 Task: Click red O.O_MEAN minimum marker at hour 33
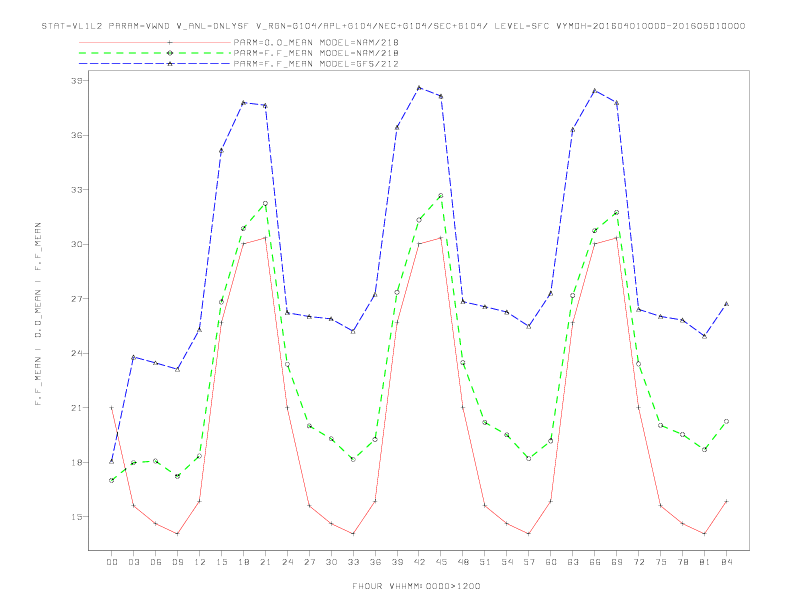353,534
